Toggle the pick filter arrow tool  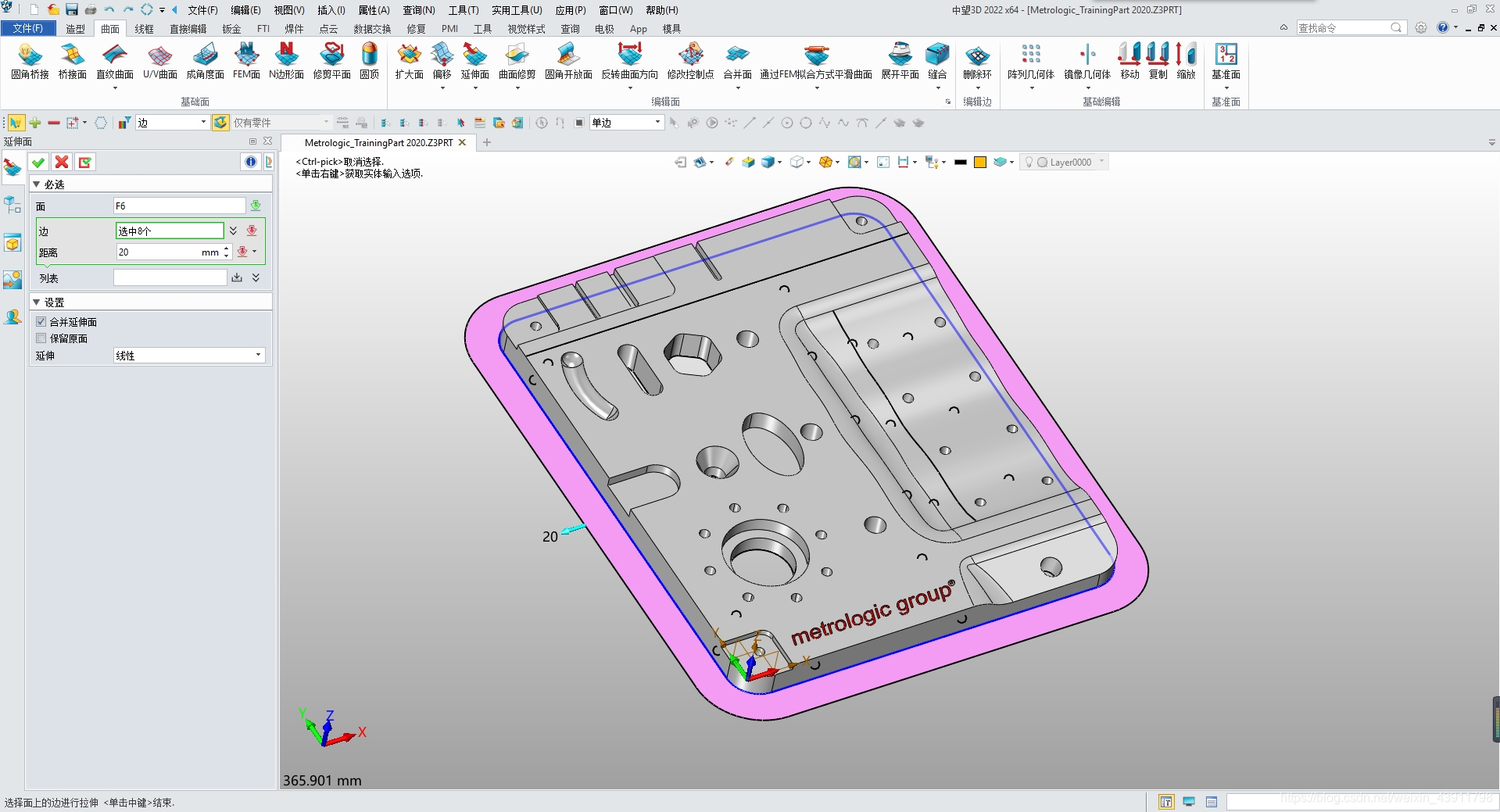click(16, 123)
